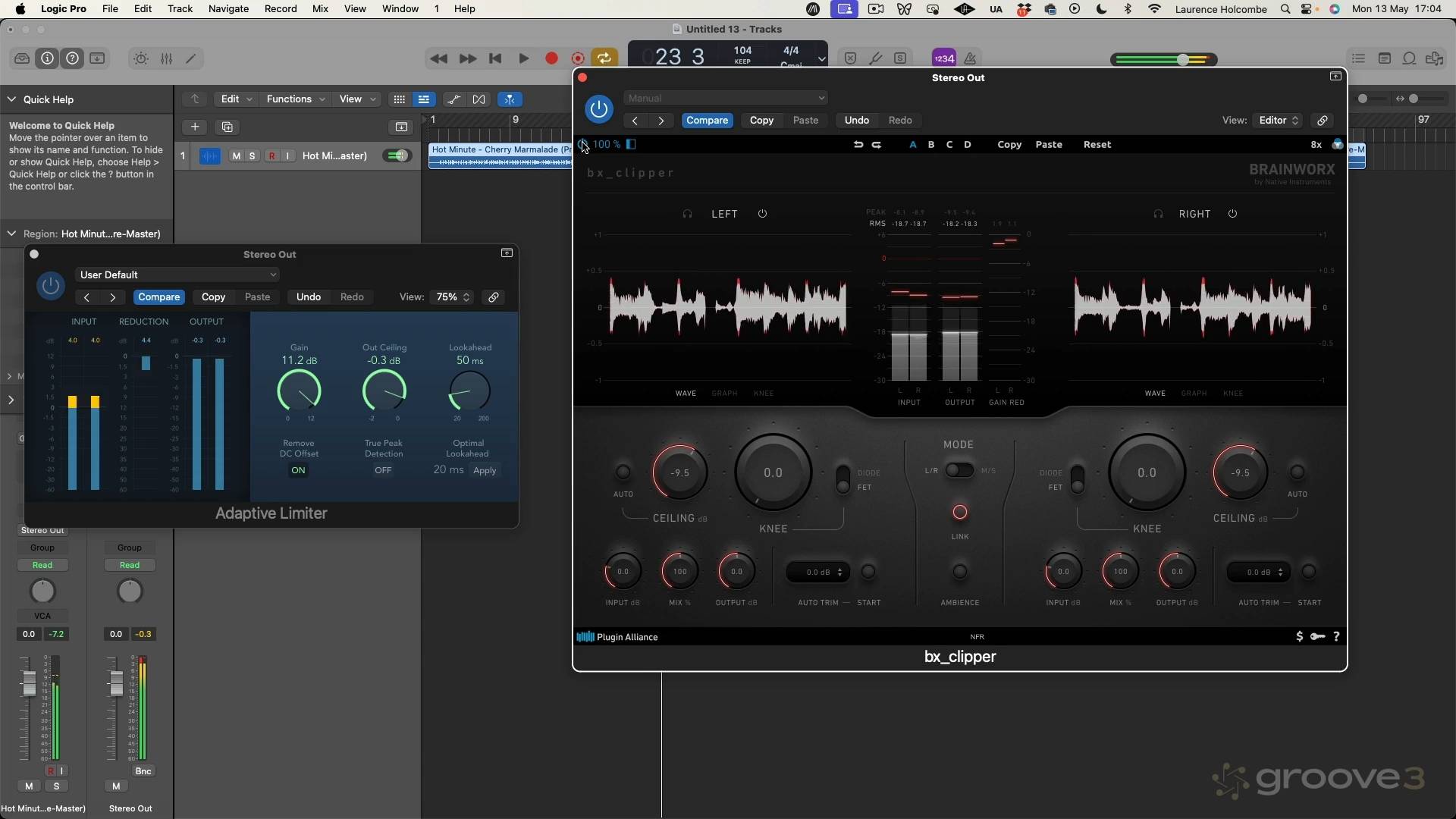Click the count-in 1234 button
The height and width of the screenshot is (819, 1456).
coord(944,58)
